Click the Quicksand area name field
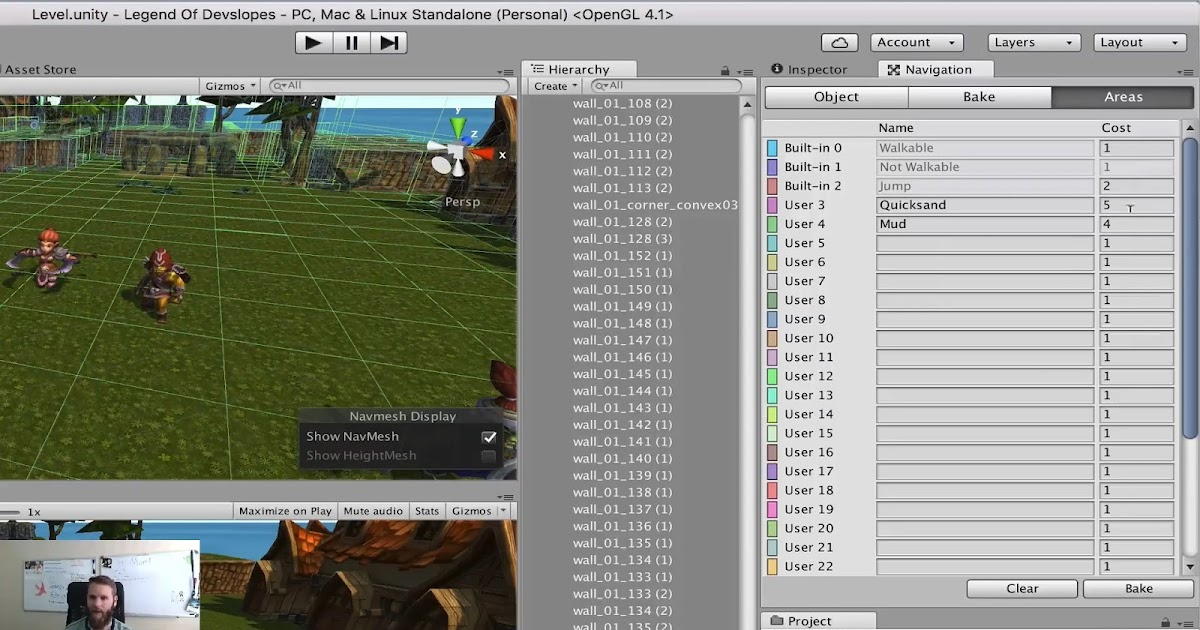Screen dimensions: 1200x630 pyautogui.click(x=984, y=205)
